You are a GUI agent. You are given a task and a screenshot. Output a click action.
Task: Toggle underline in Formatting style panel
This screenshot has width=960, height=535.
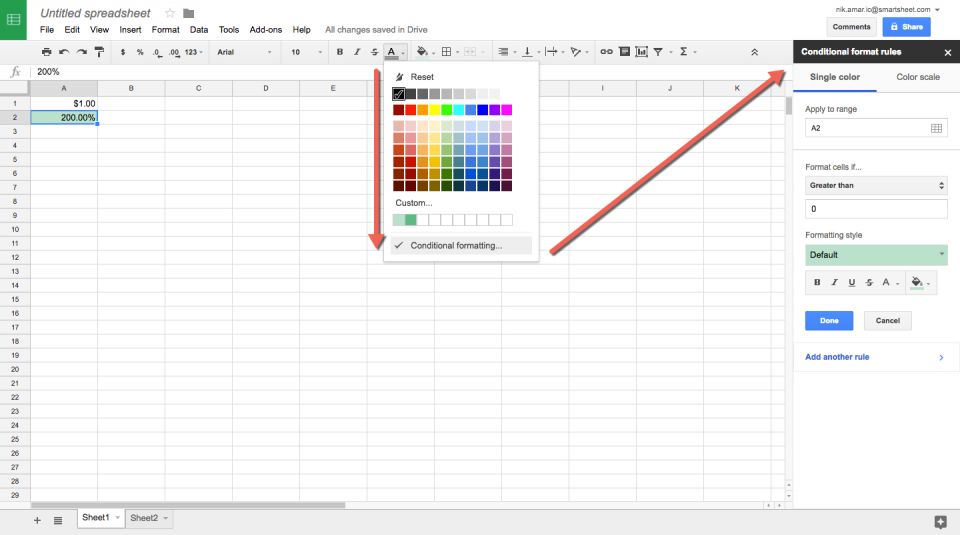851,283
